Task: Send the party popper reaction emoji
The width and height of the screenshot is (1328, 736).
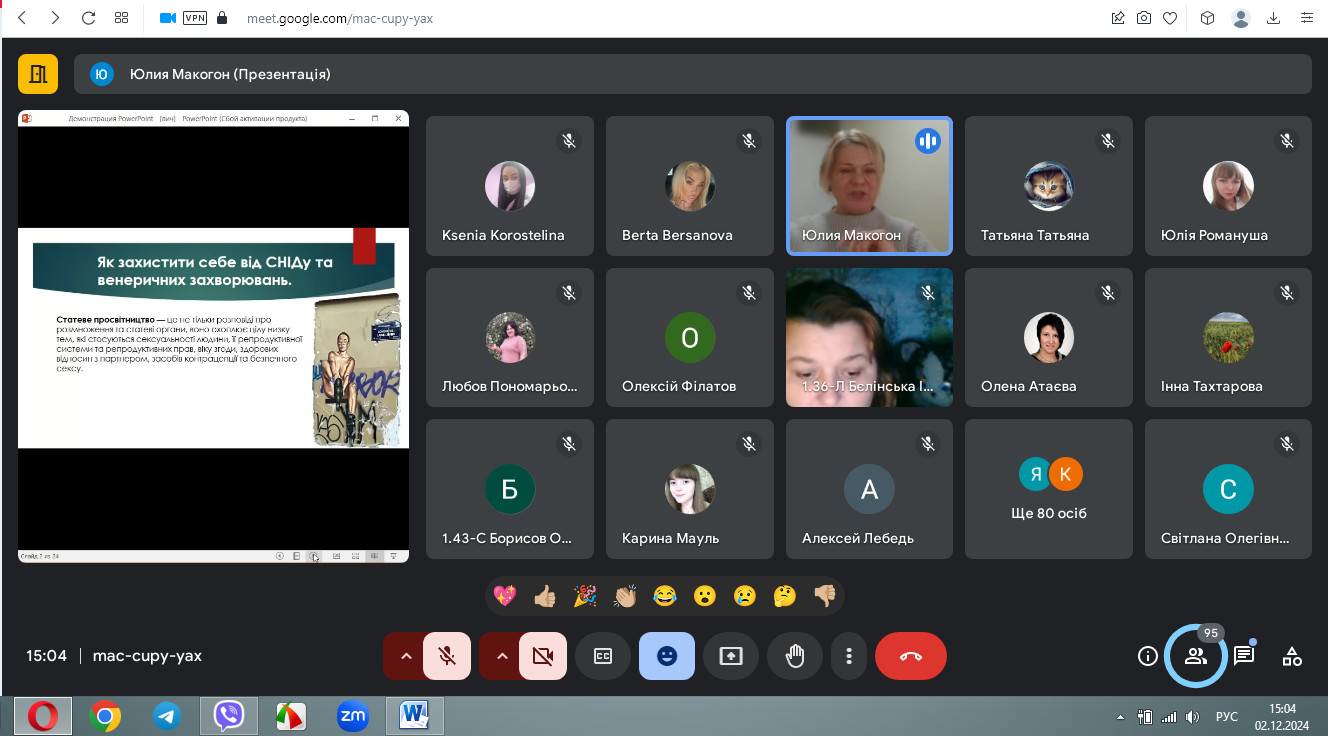Action: [x=585, y=597]
